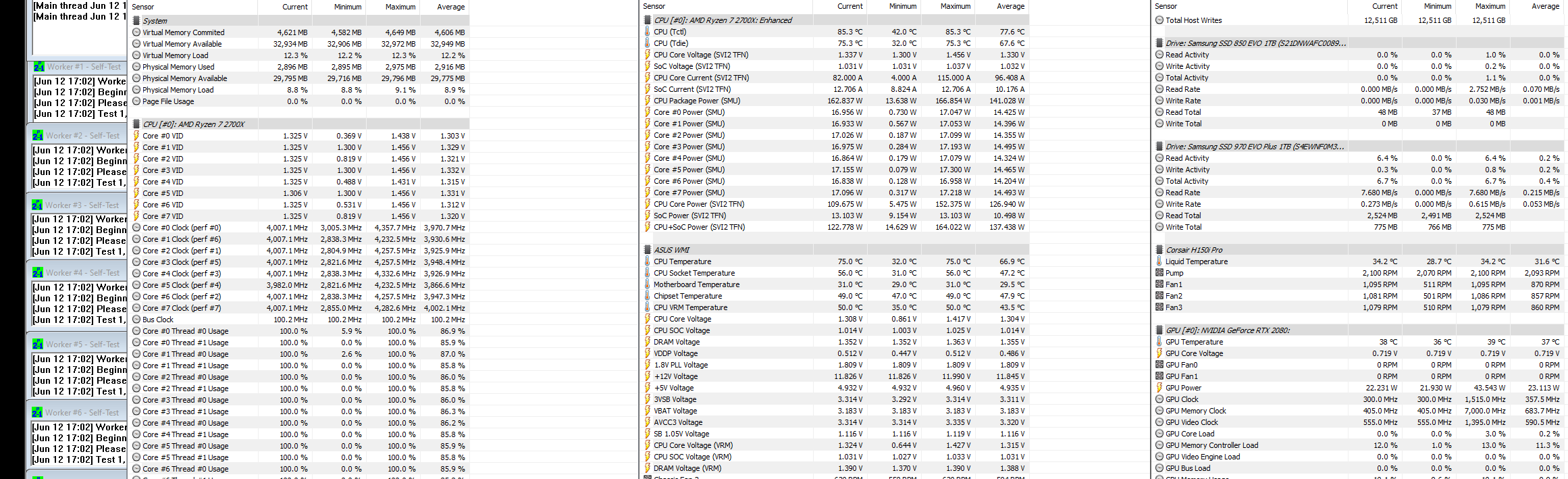
Task: Click the fan icon beside Fan3
Action: click(1159, 307)
